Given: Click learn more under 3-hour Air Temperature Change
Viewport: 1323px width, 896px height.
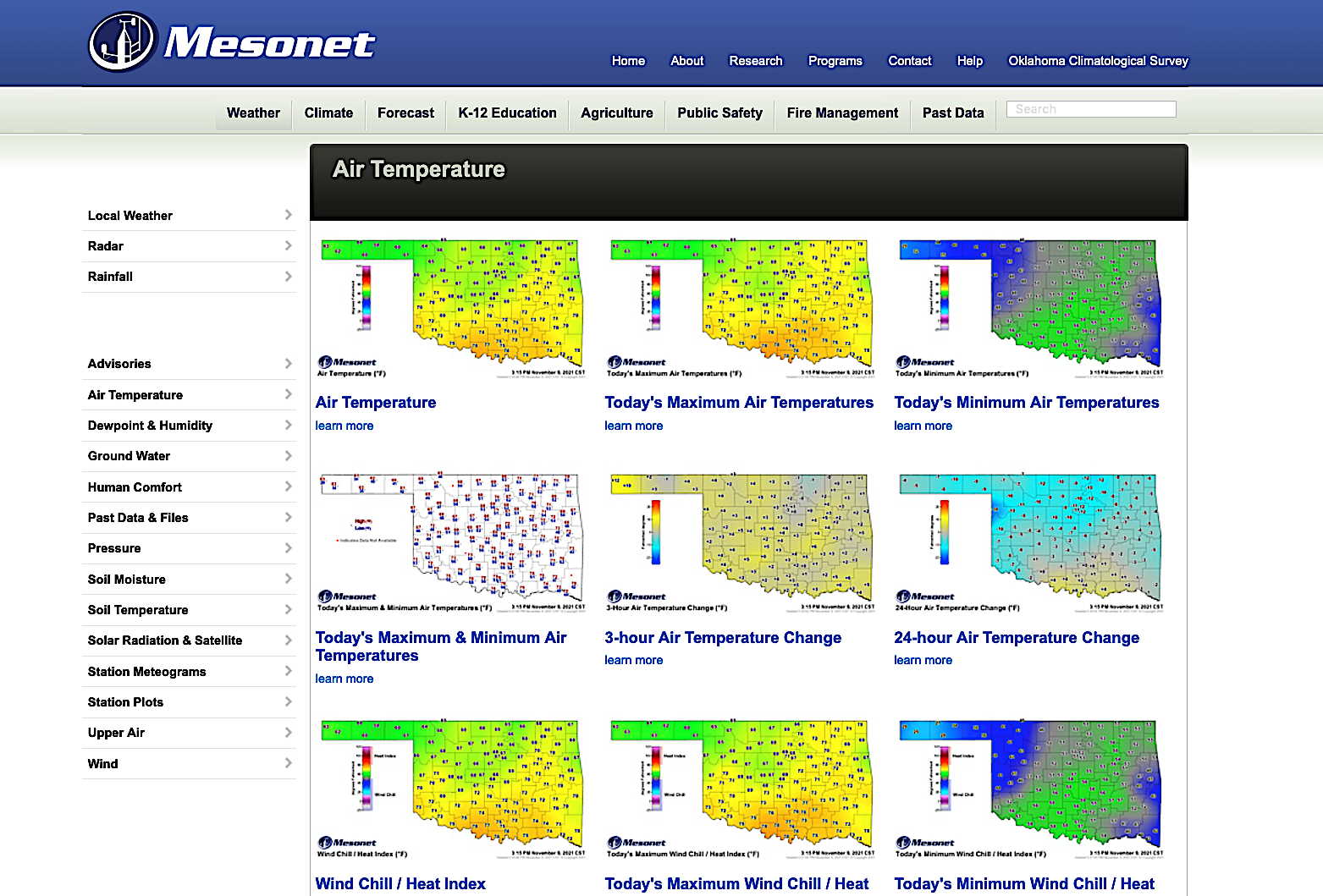Looking at the screenshot, I should point(634,660).
